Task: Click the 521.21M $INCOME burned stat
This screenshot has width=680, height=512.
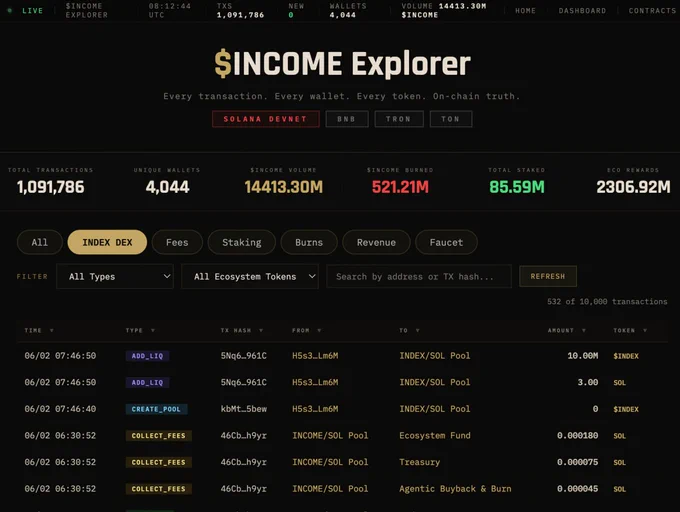Action: coord(400,187)
